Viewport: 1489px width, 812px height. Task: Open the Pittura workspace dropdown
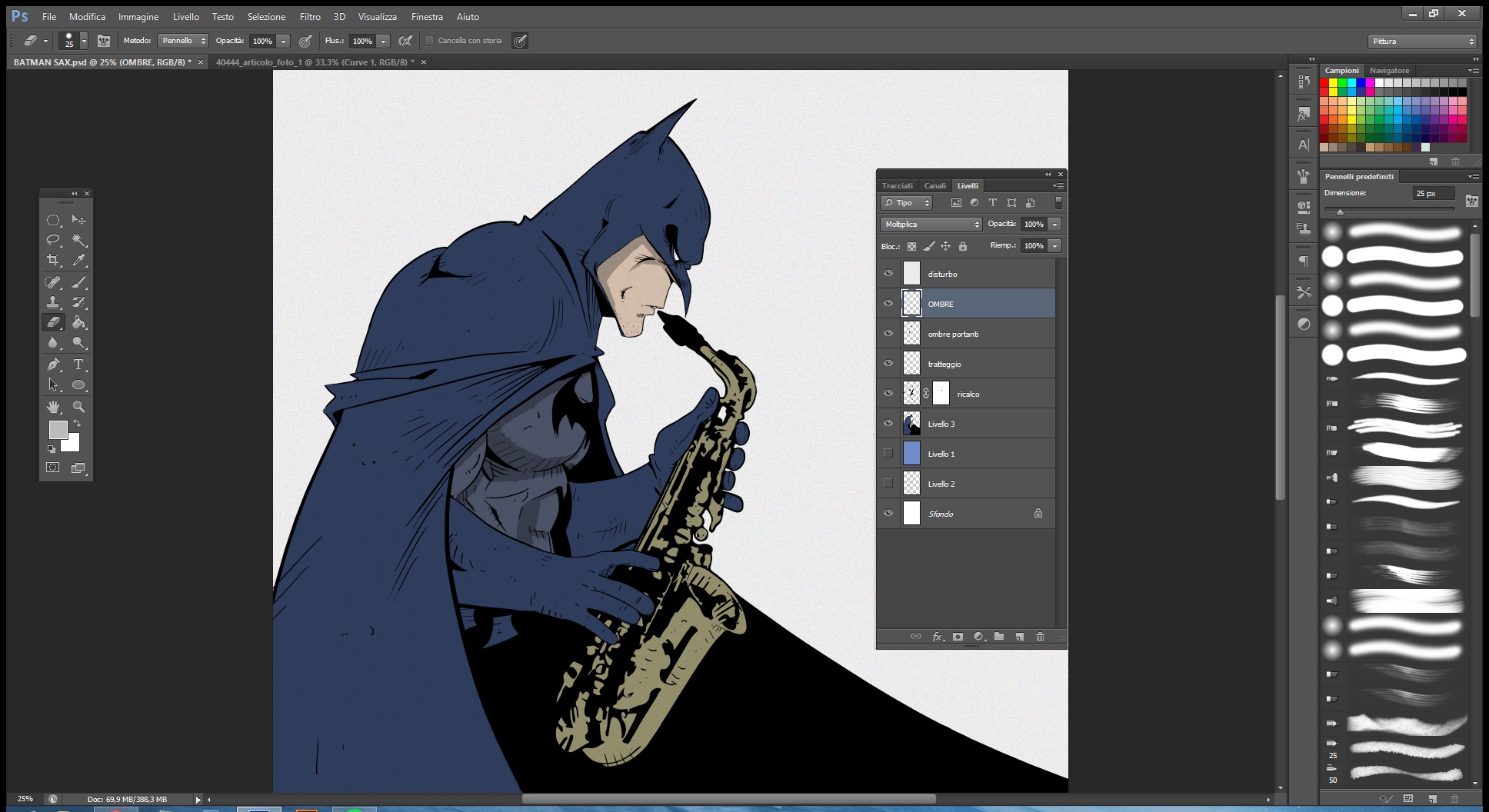[1422, 42]
